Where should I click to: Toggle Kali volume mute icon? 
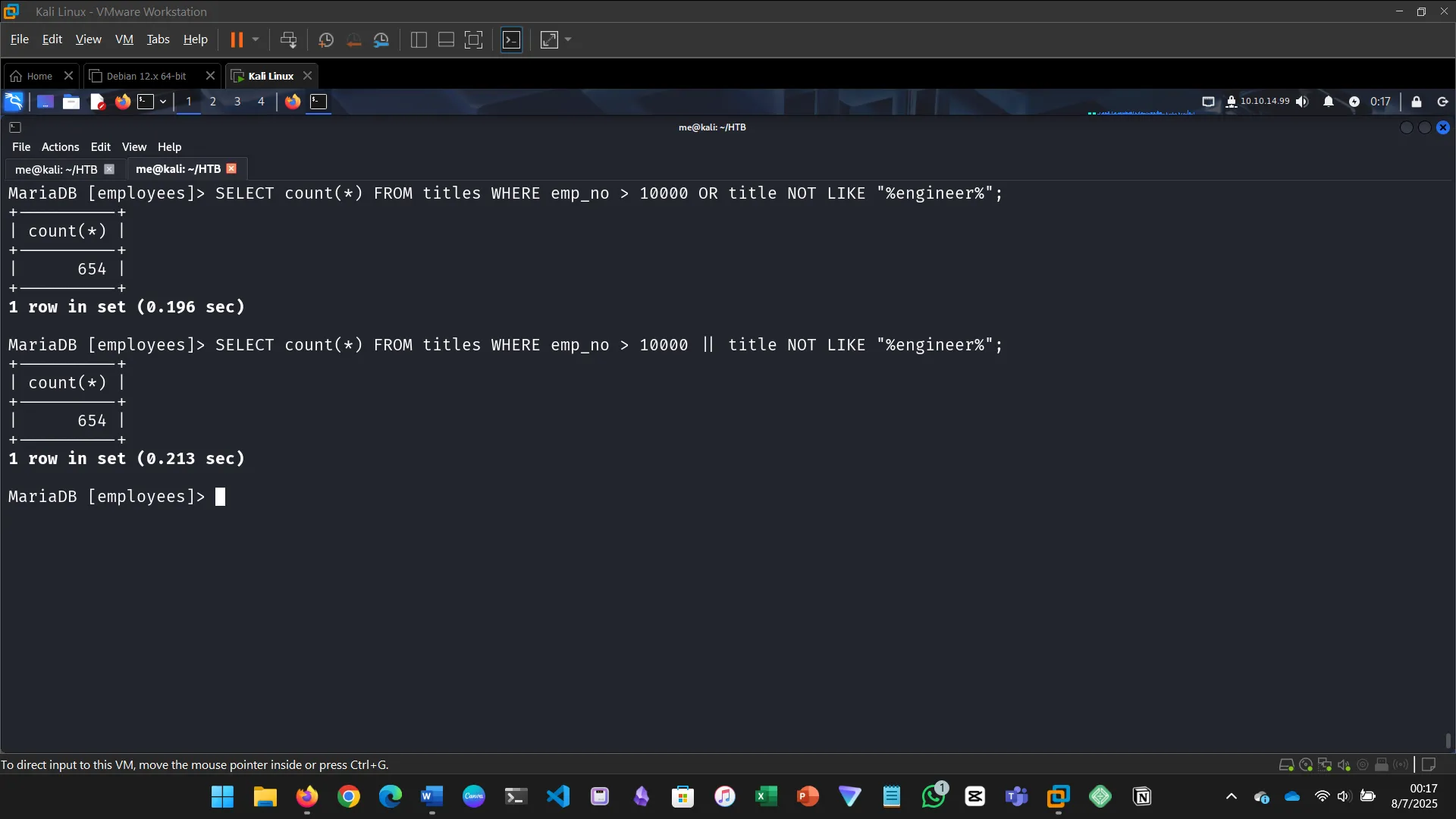pyautogui.click(x=1302, y=102)
